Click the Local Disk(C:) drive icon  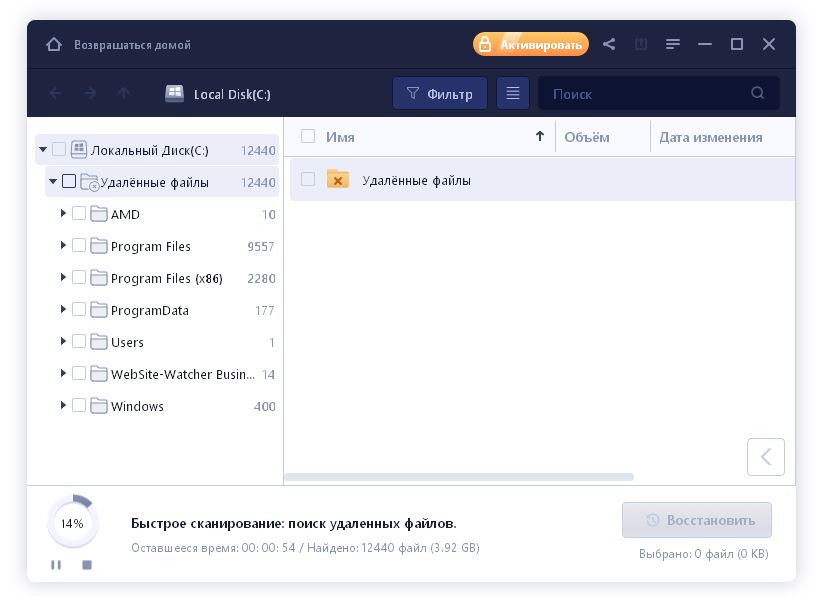point(175,94)
